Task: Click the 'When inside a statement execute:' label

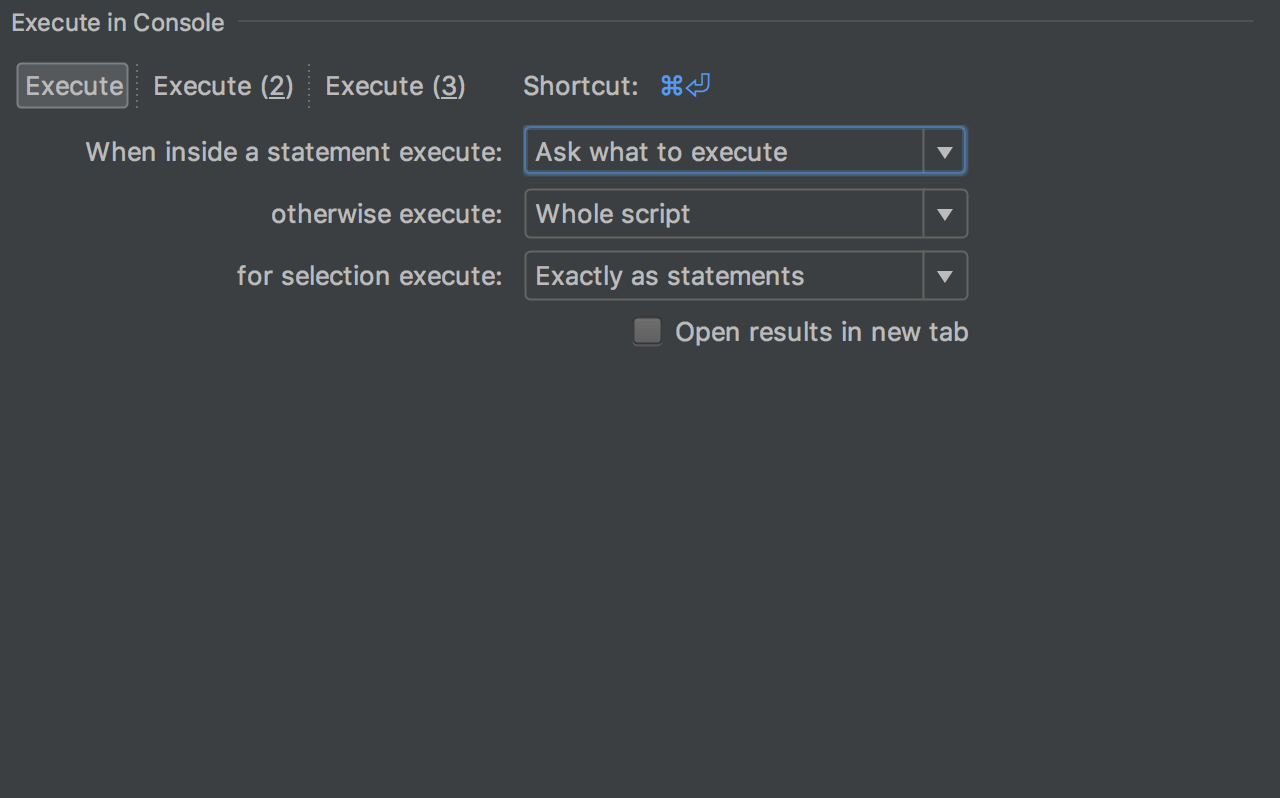Action: (x=293, y=152)
